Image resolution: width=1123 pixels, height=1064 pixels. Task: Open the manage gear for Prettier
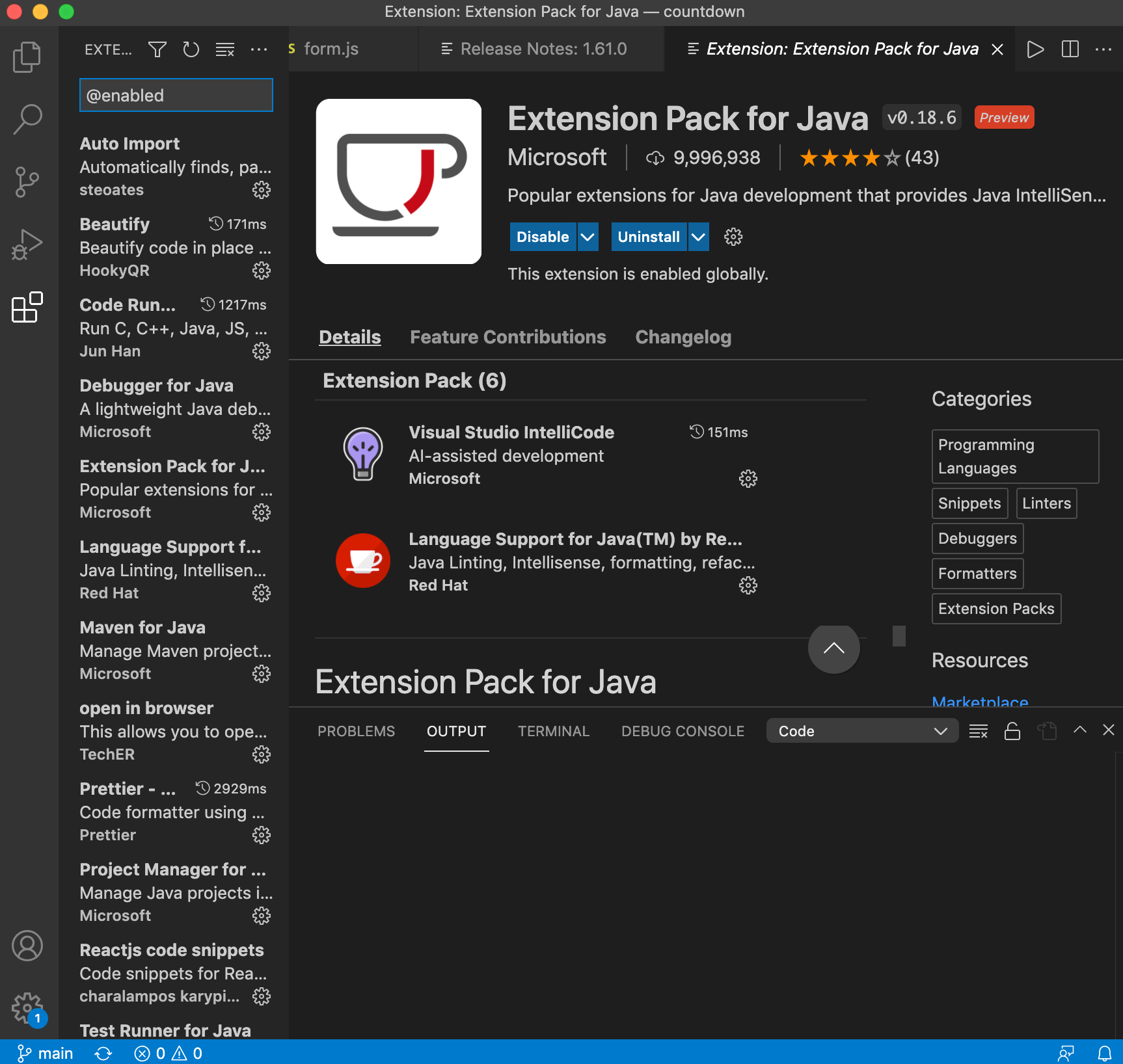pos(262,835)
